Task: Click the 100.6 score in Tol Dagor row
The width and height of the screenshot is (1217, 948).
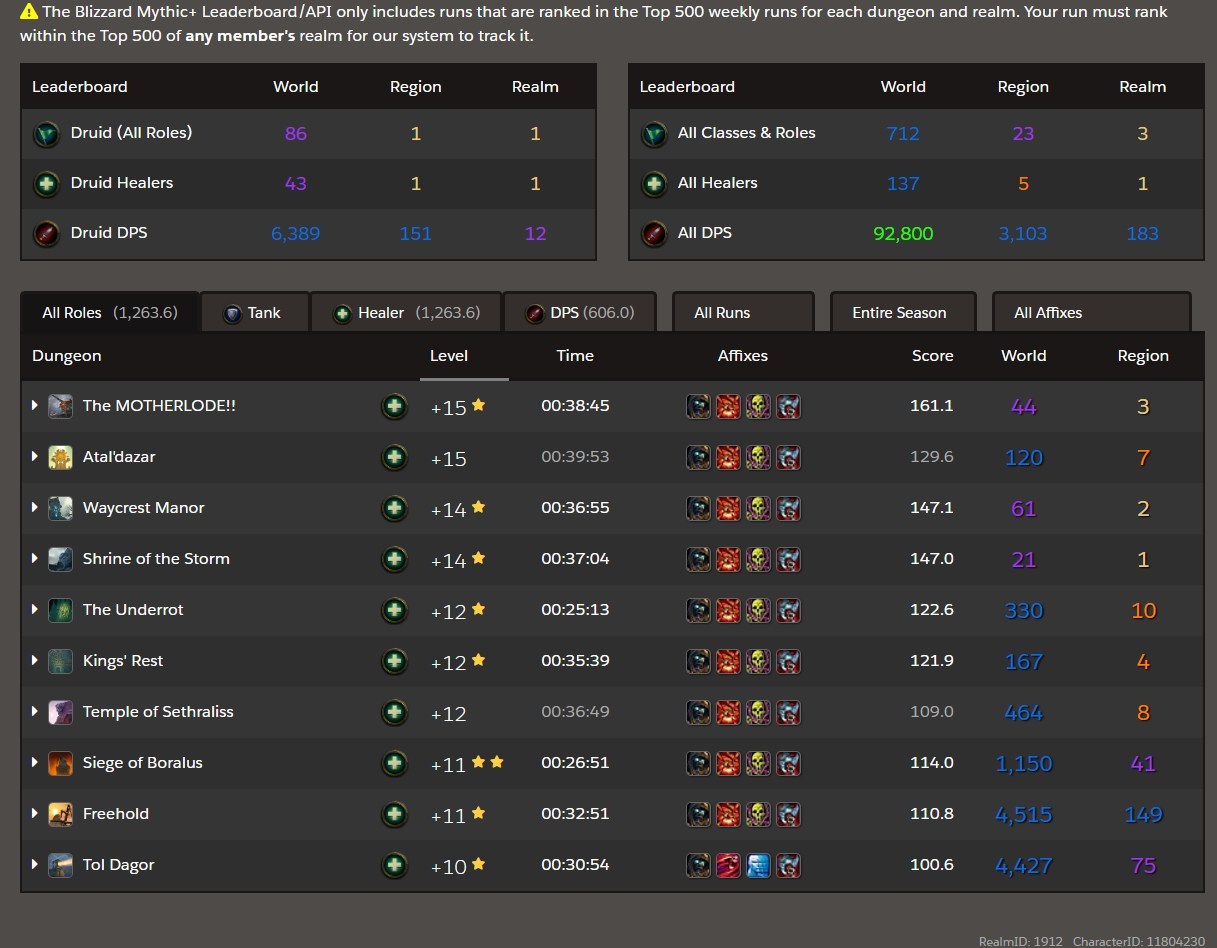Action: pos(932,865)
